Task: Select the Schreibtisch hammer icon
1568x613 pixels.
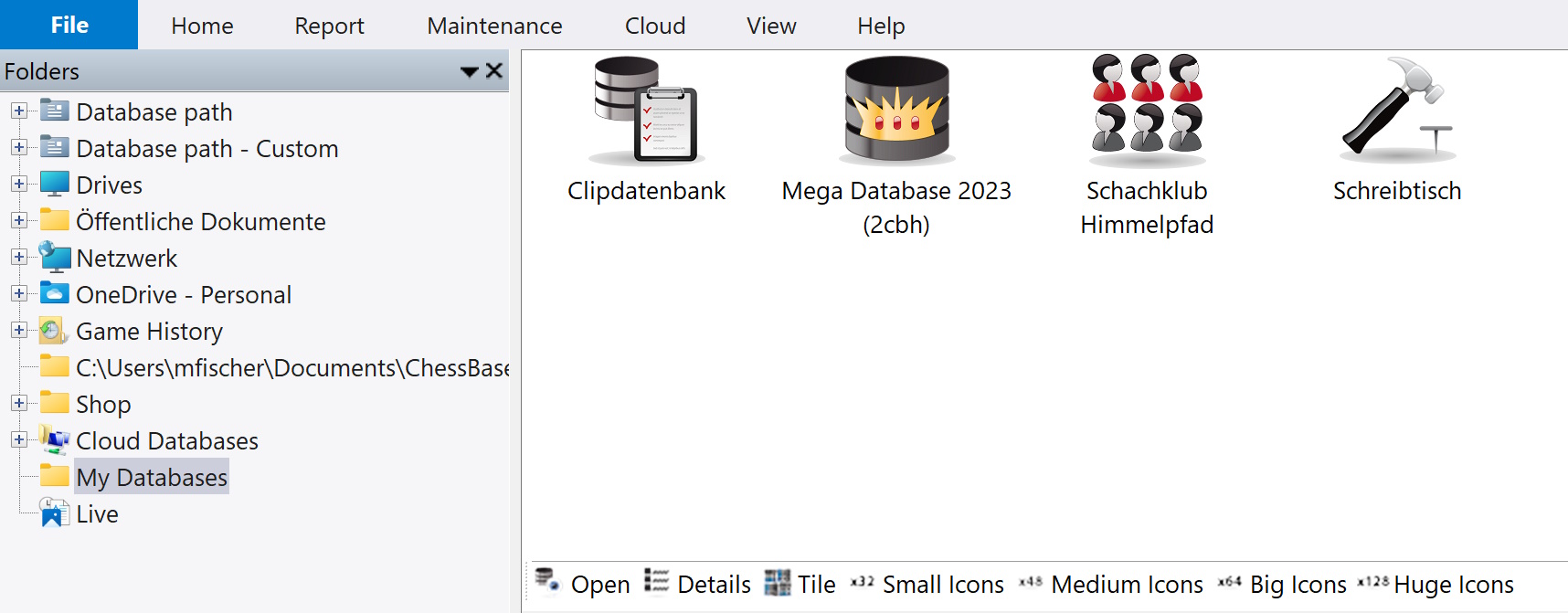Action: [1397, 110]
